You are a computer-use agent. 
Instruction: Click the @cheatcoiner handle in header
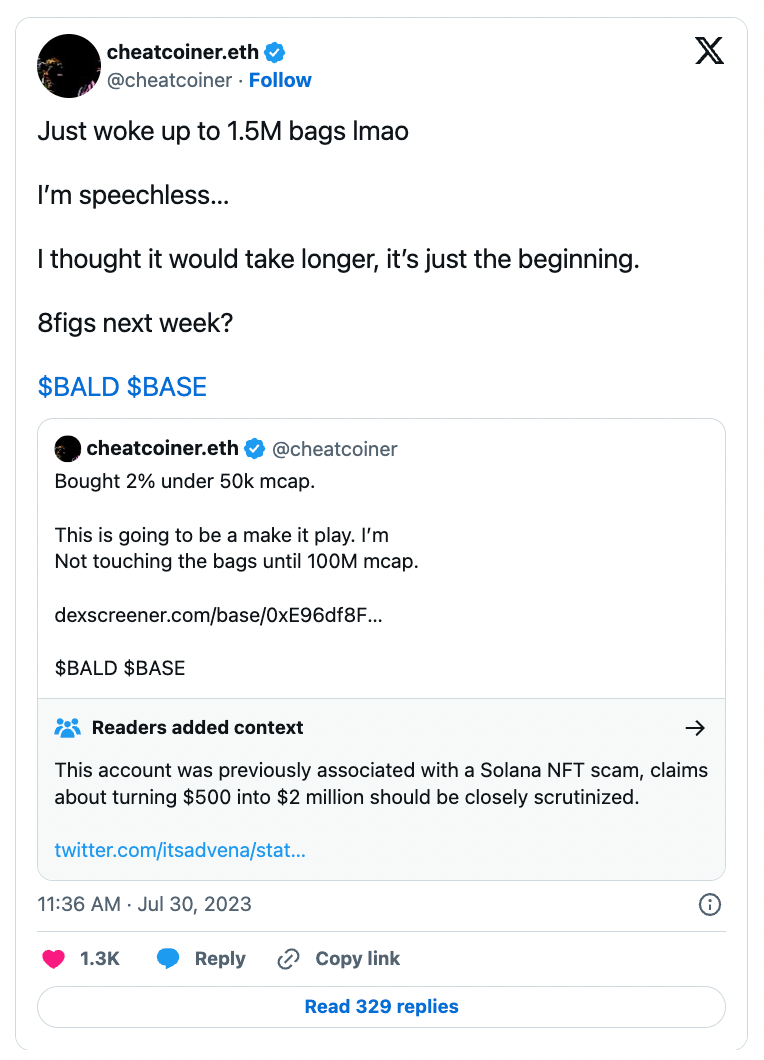(x=169, y=80)
